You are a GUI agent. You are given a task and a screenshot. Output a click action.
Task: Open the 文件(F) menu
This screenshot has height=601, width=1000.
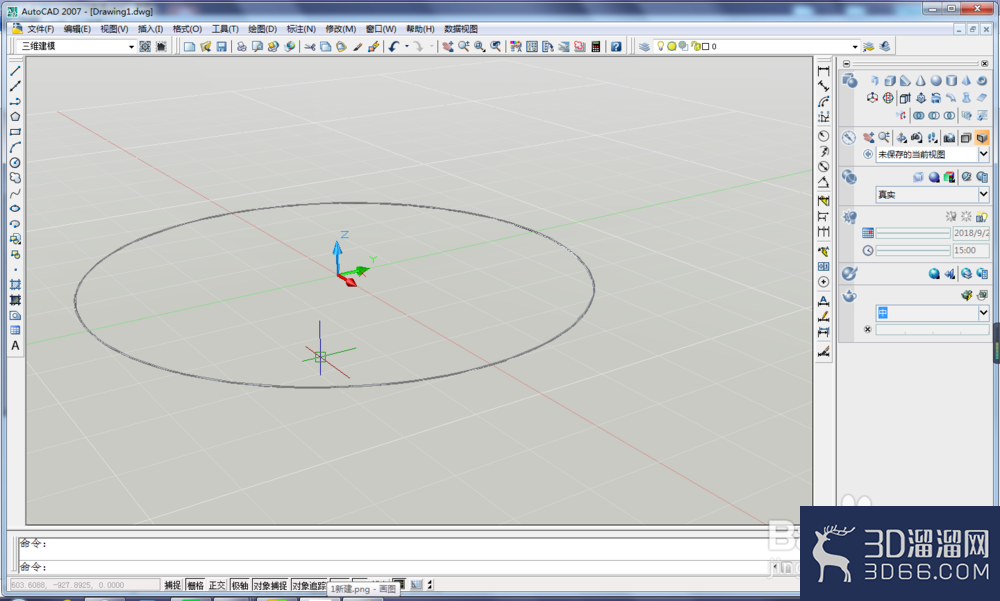(x=40, y=29)
